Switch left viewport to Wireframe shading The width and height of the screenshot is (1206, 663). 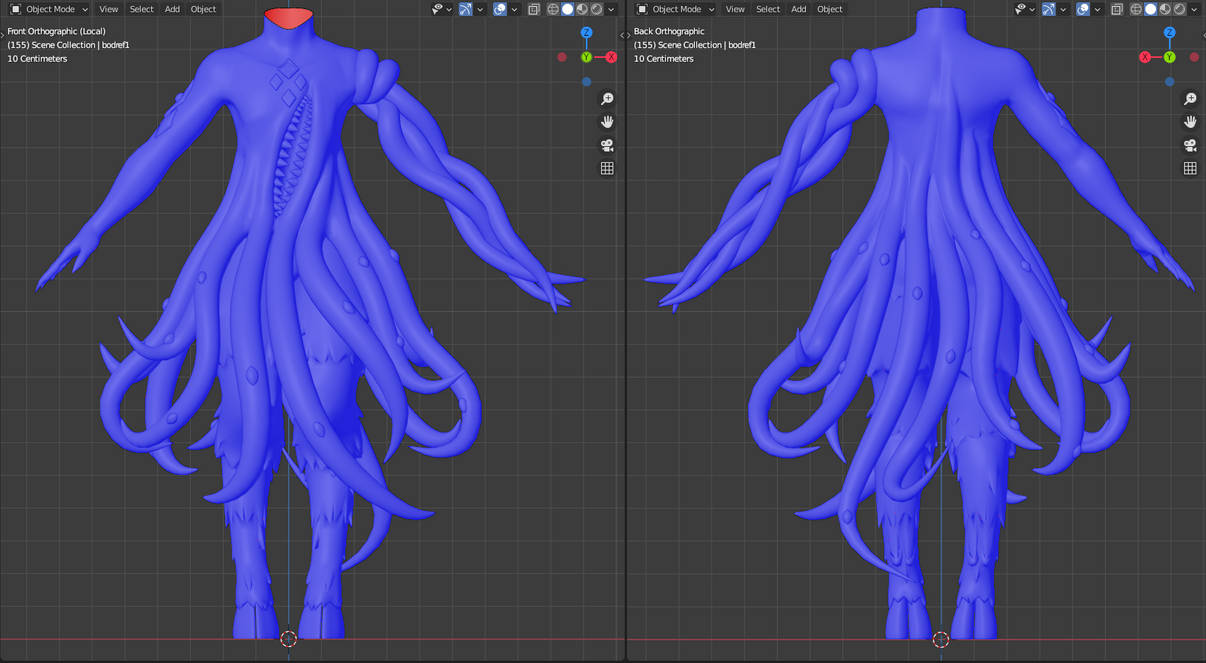551,8
